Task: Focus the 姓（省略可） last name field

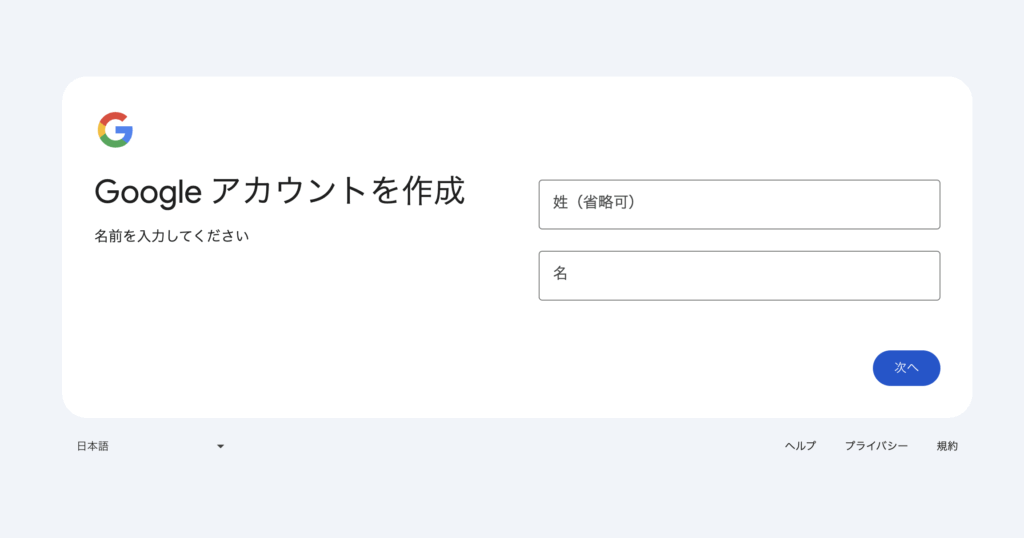Action: tap(739, 204)
